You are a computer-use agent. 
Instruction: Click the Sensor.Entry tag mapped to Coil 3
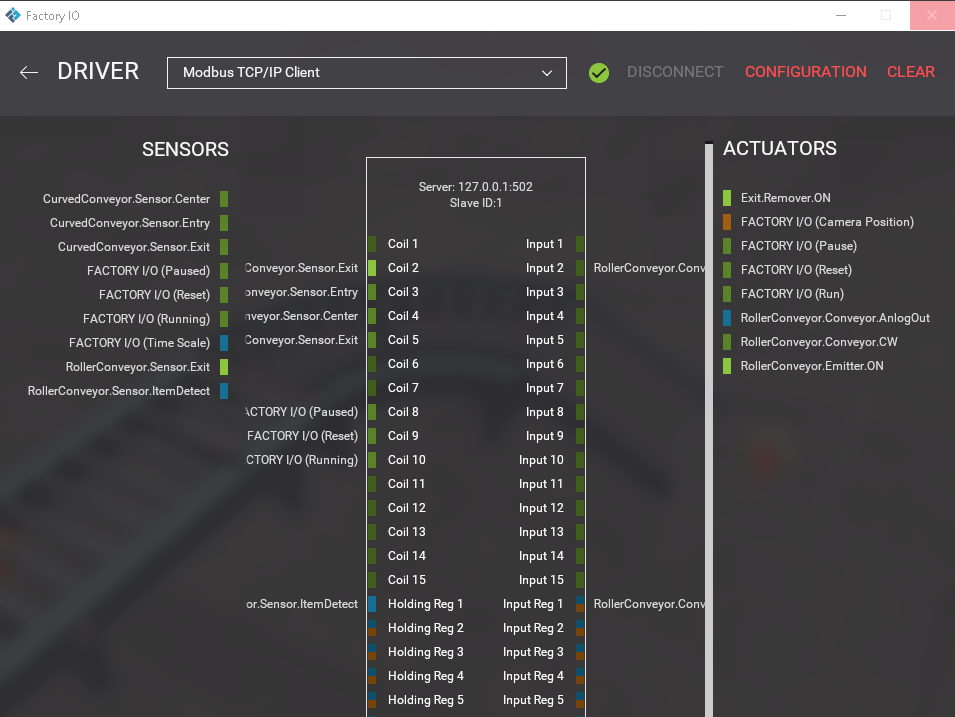[301, 292]
